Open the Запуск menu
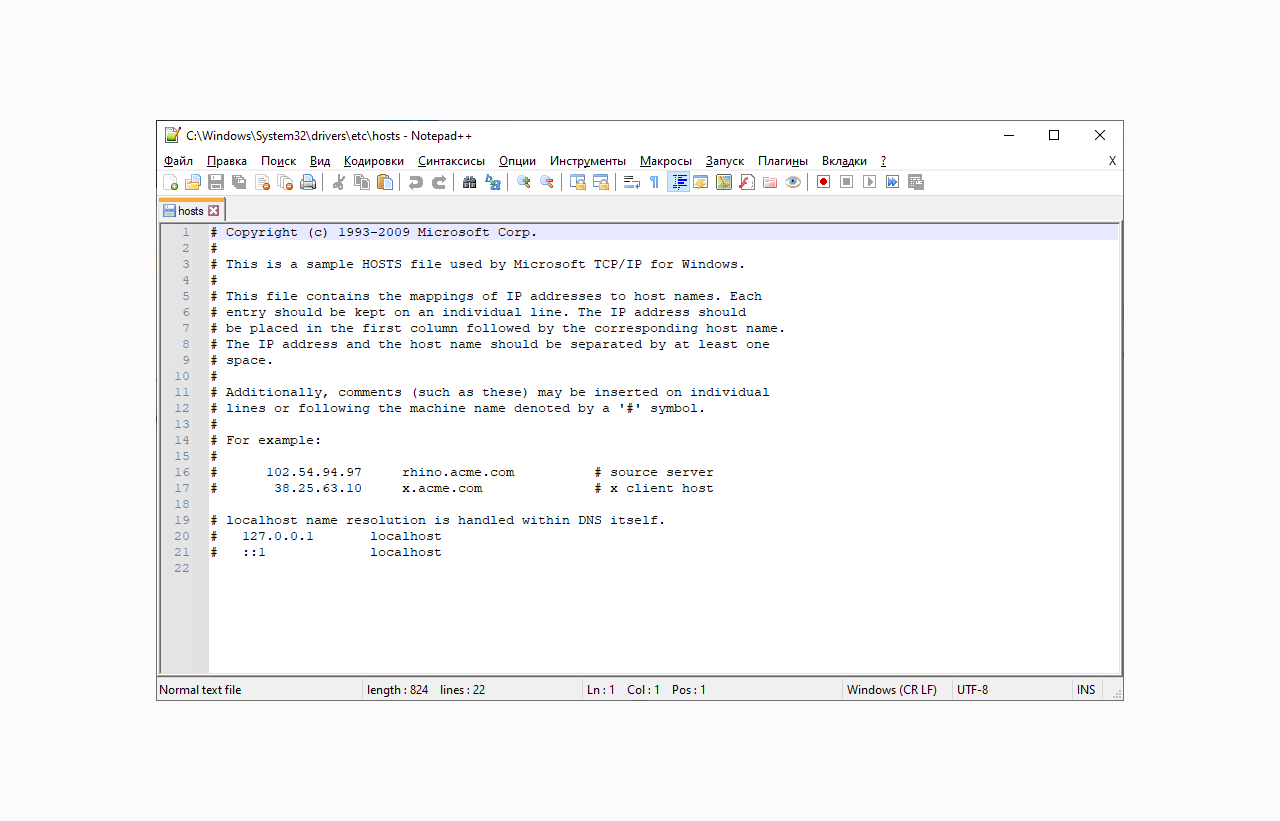 tap(725, 161)
